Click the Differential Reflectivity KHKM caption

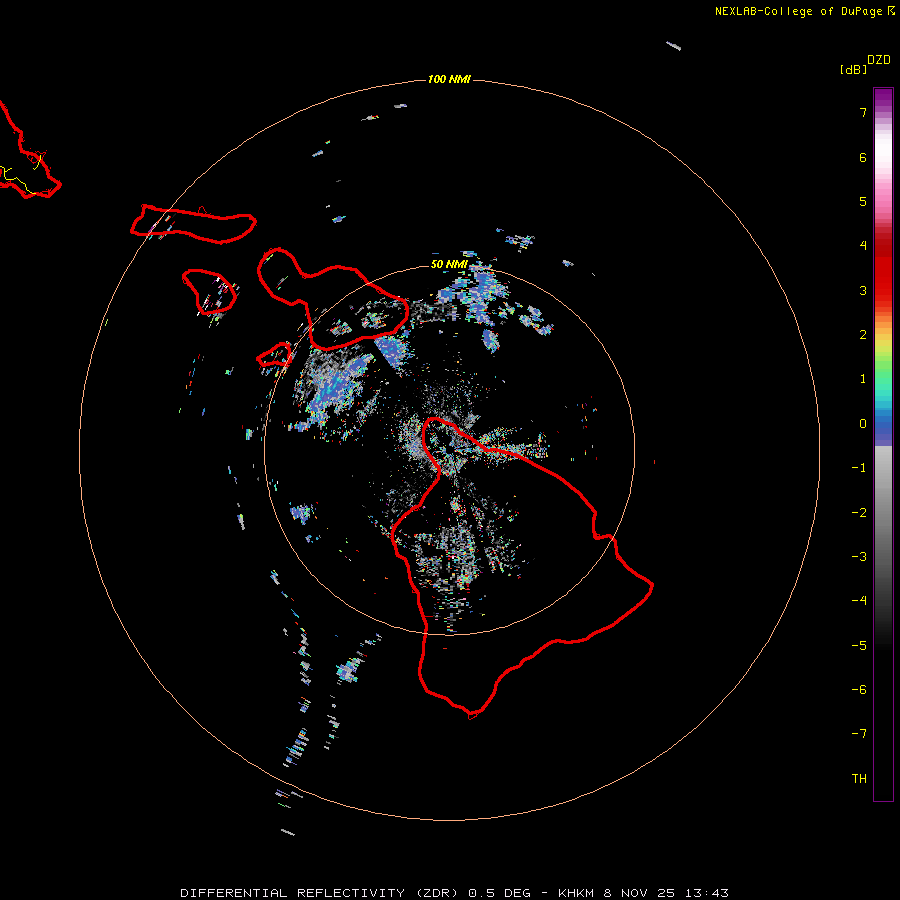454,893
